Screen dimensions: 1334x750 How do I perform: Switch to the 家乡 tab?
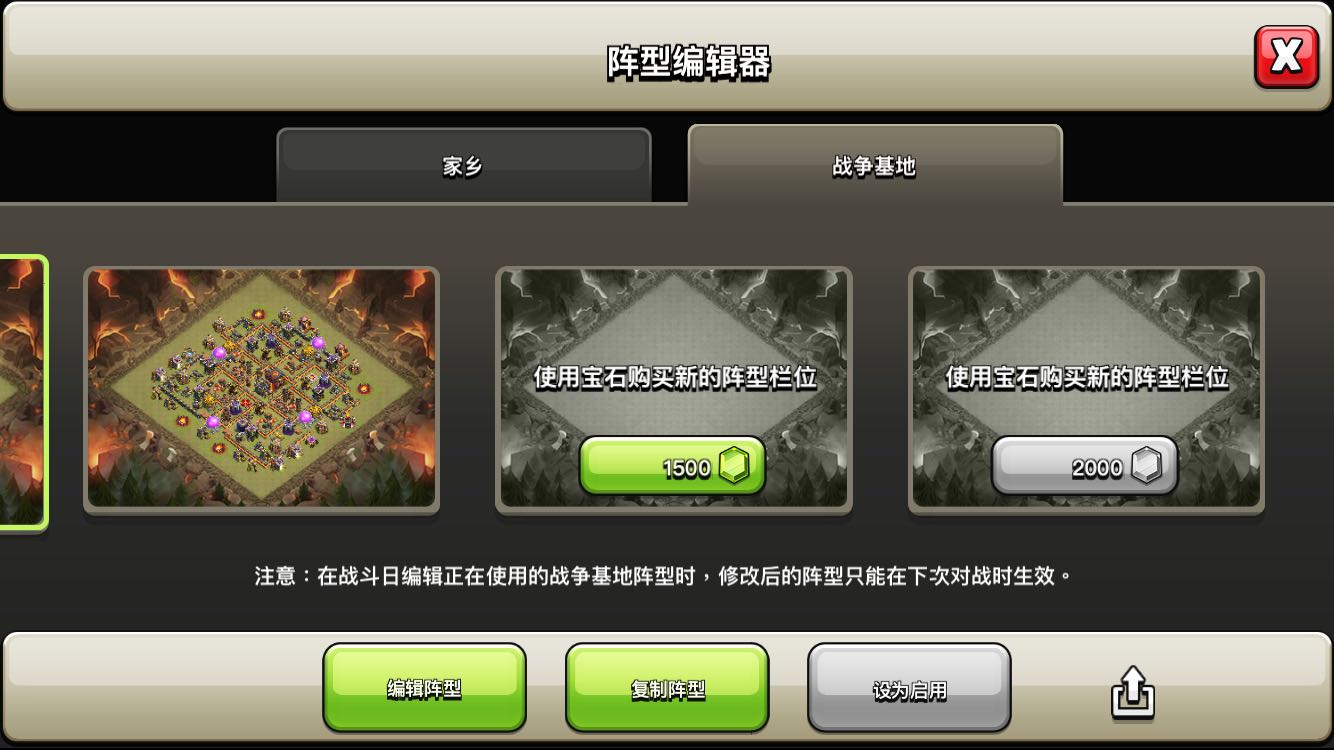pos(463,166)
